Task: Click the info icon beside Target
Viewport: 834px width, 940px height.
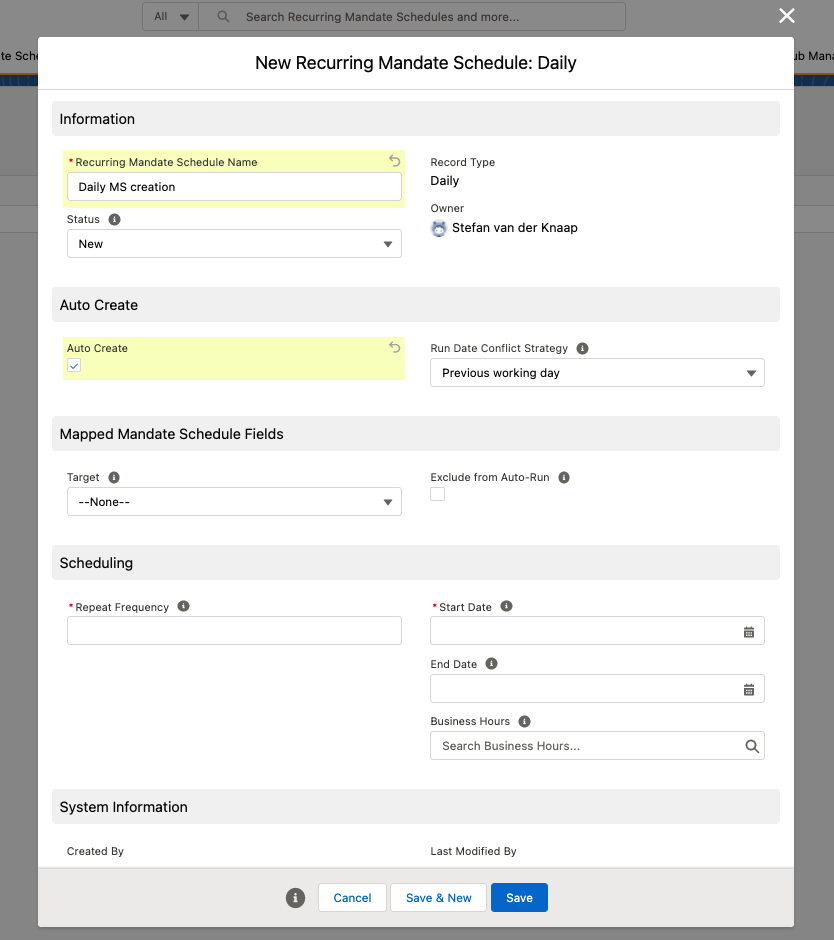Action: click(113, 477)
